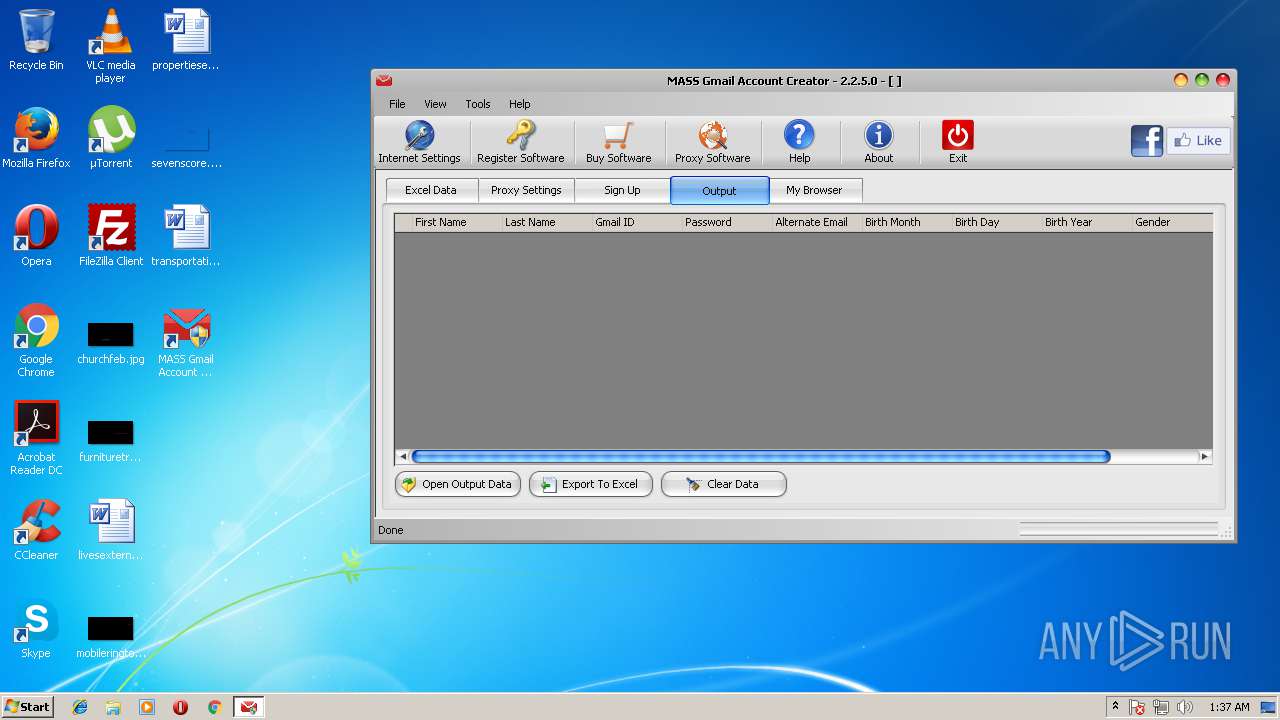Select the FileZilla Client shortcut
1280x720 pixels.
click(110, 236)
